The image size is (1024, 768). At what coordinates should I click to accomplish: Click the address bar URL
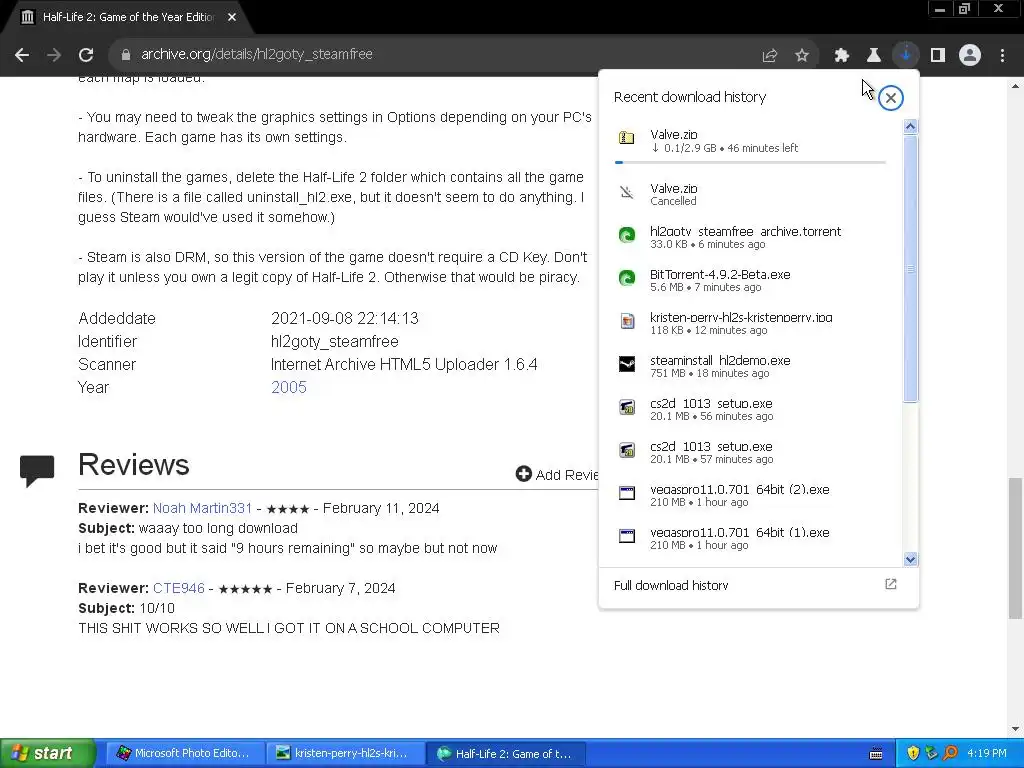[257, 55]
